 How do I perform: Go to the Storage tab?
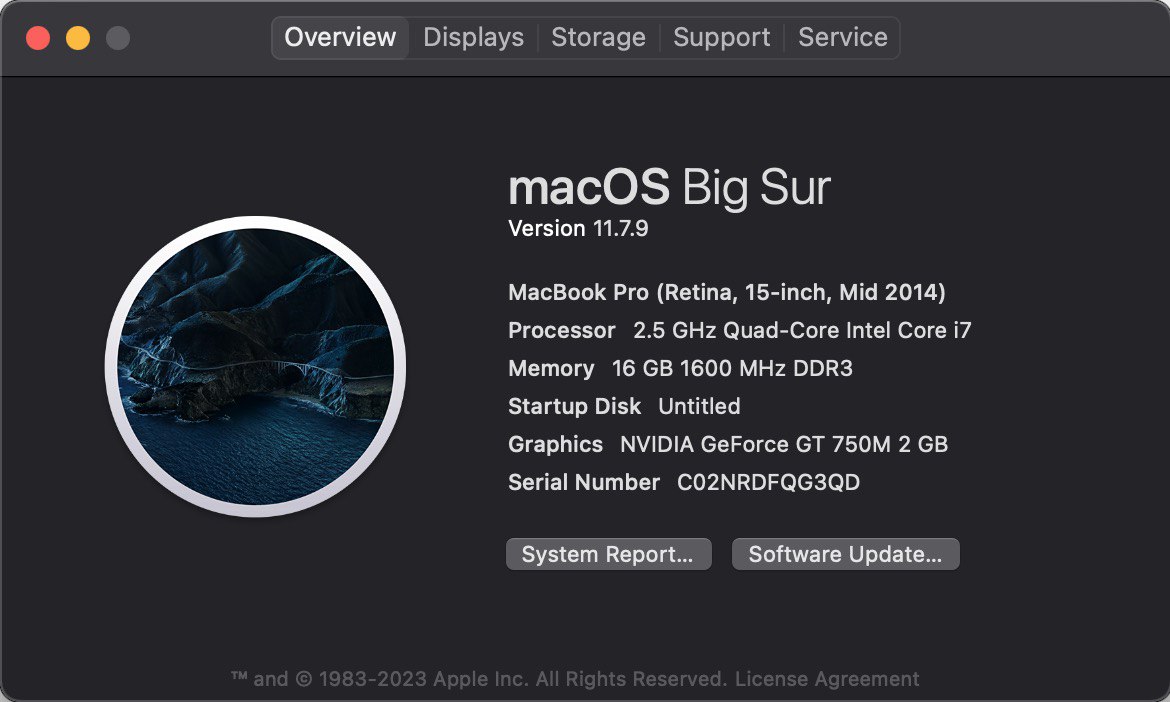point(598,38)
